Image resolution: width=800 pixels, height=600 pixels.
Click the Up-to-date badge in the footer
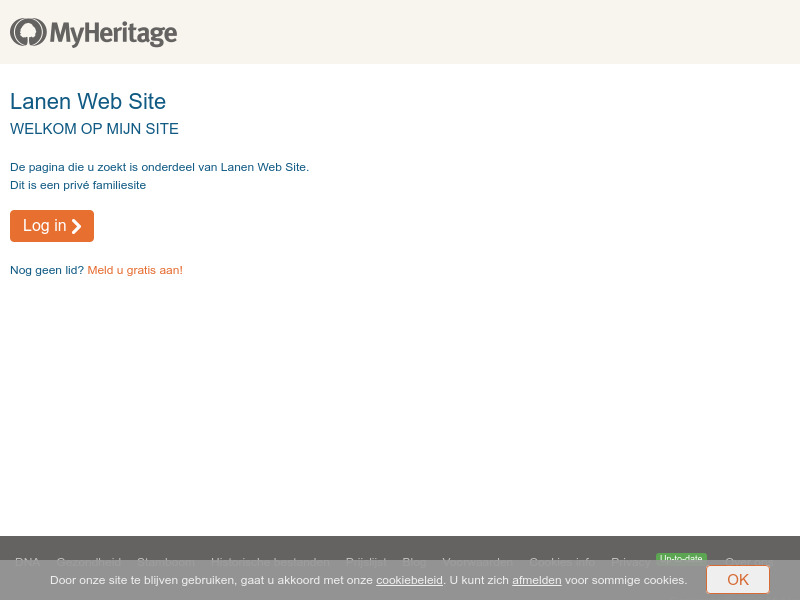(x=681, y=559)
